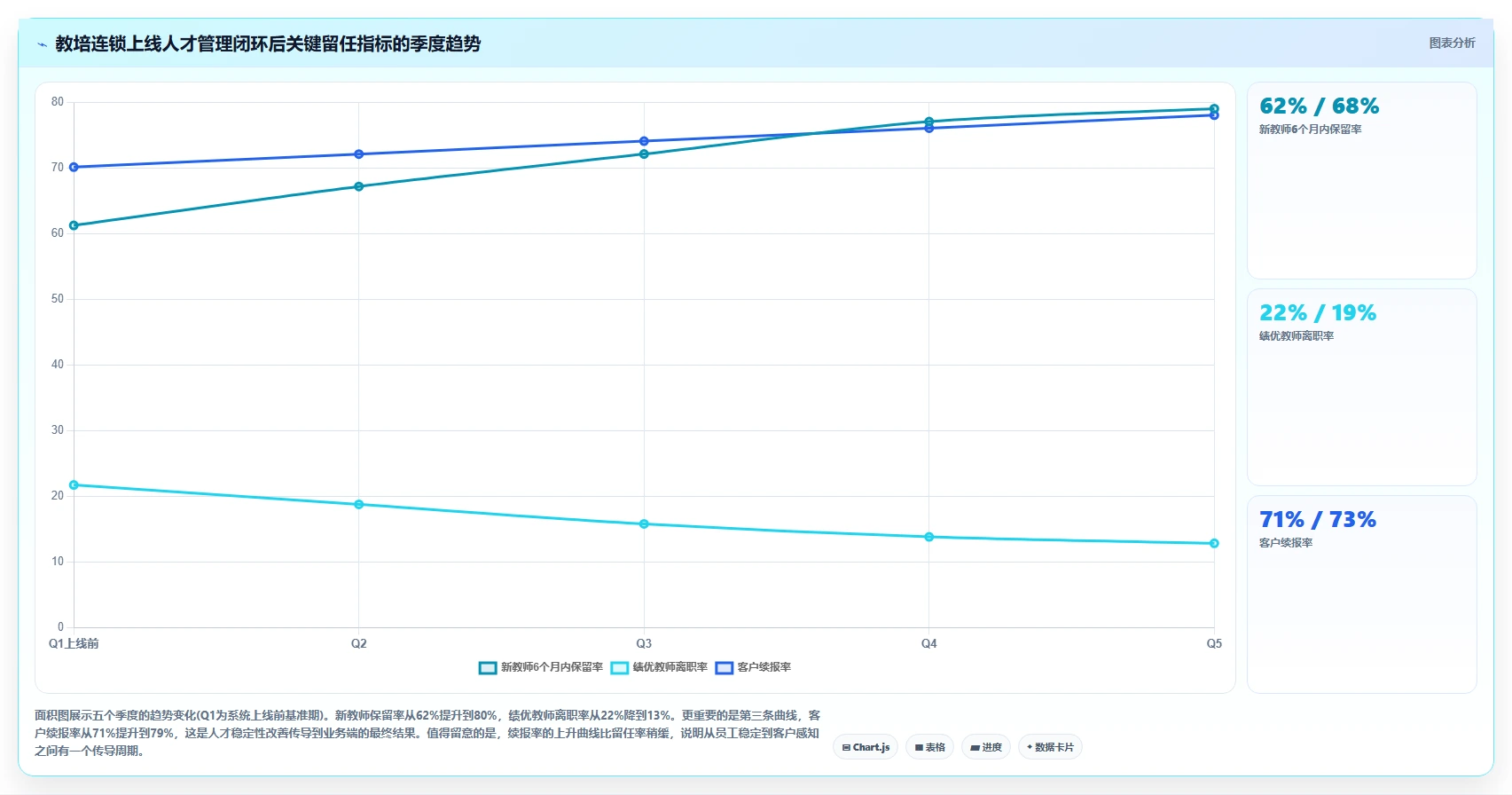Select Q3 point on 绩优教师离职率 line
The image size is (1512, 795).
(644, 524)
